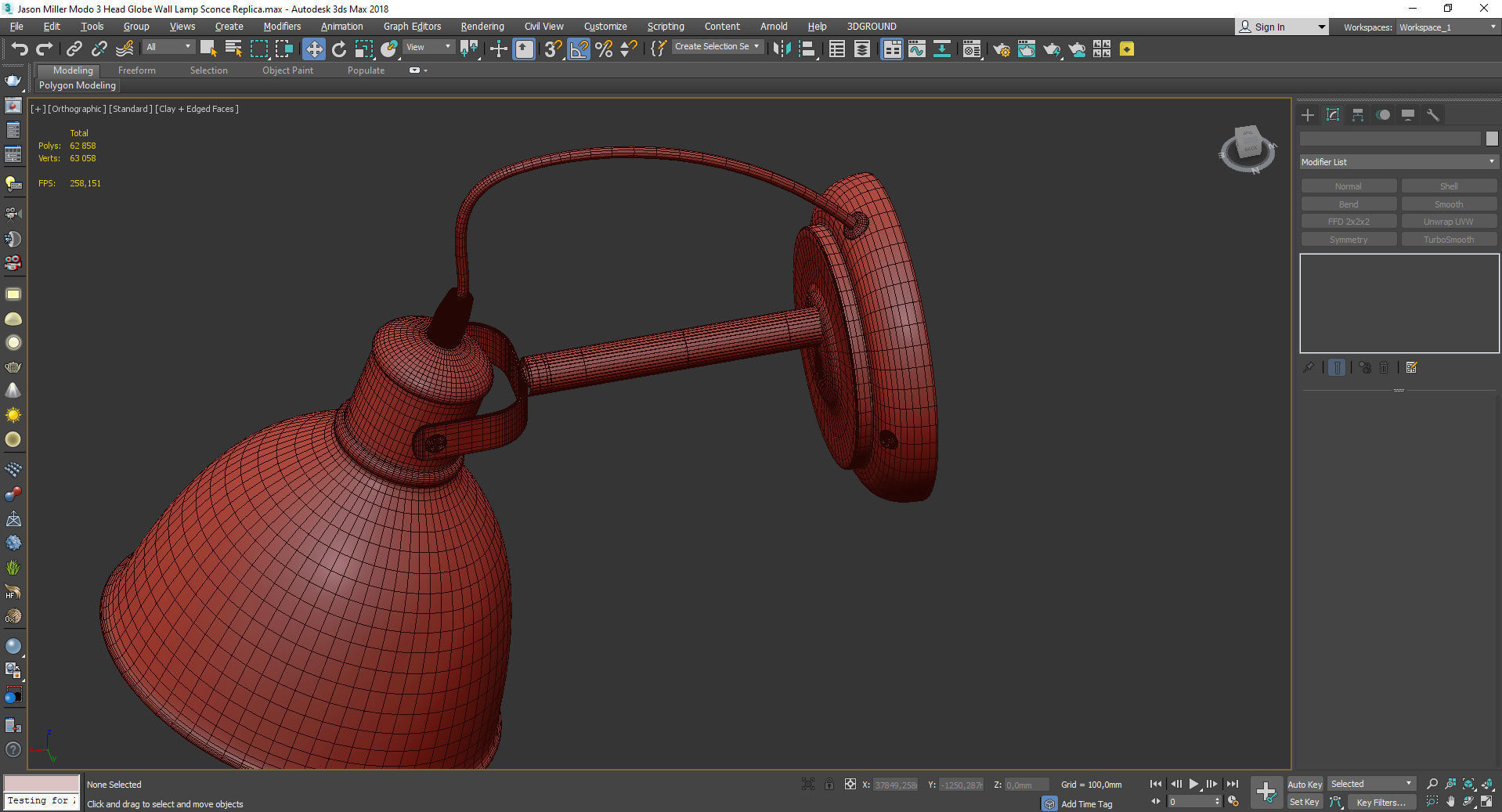This screenshot has height=812, width=1502.
Task: Open the Curve Editor icon
Action: click(x=917, y=49)
